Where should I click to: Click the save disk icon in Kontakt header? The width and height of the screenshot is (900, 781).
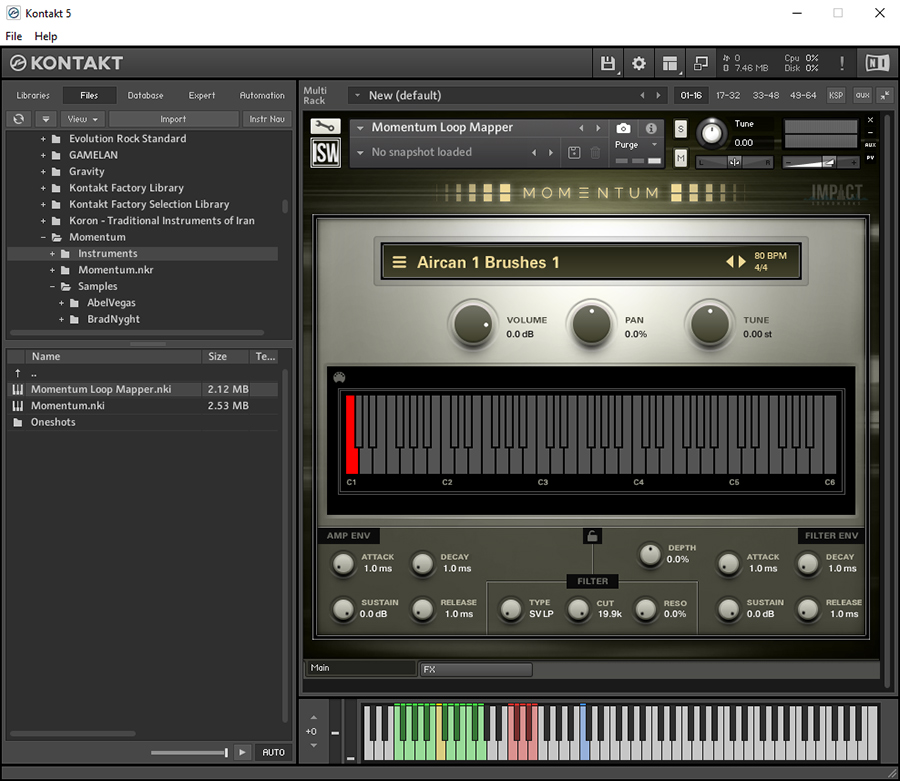click(x=607, y=63)
